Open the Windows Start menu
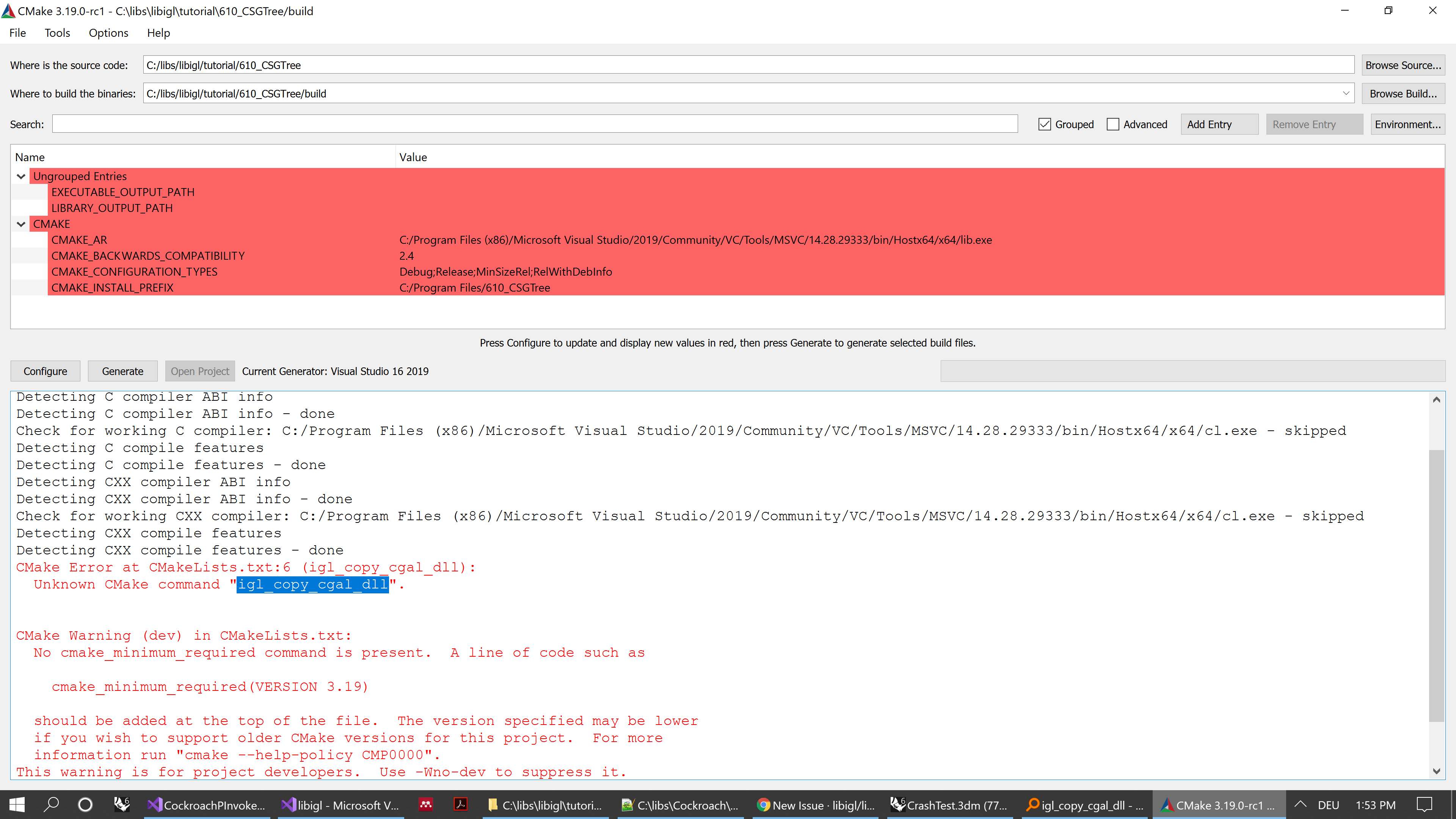 point(16,805)
